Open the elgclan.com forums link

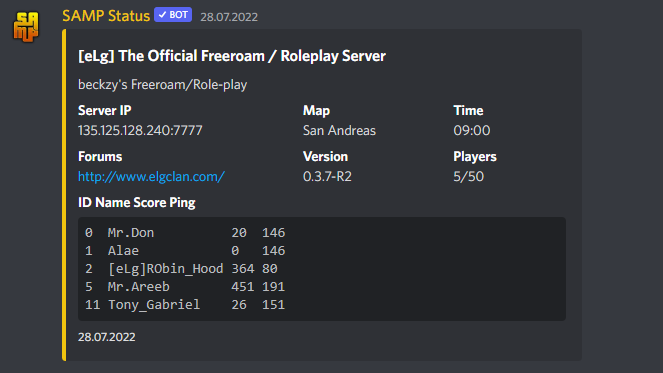click(151, 176)
